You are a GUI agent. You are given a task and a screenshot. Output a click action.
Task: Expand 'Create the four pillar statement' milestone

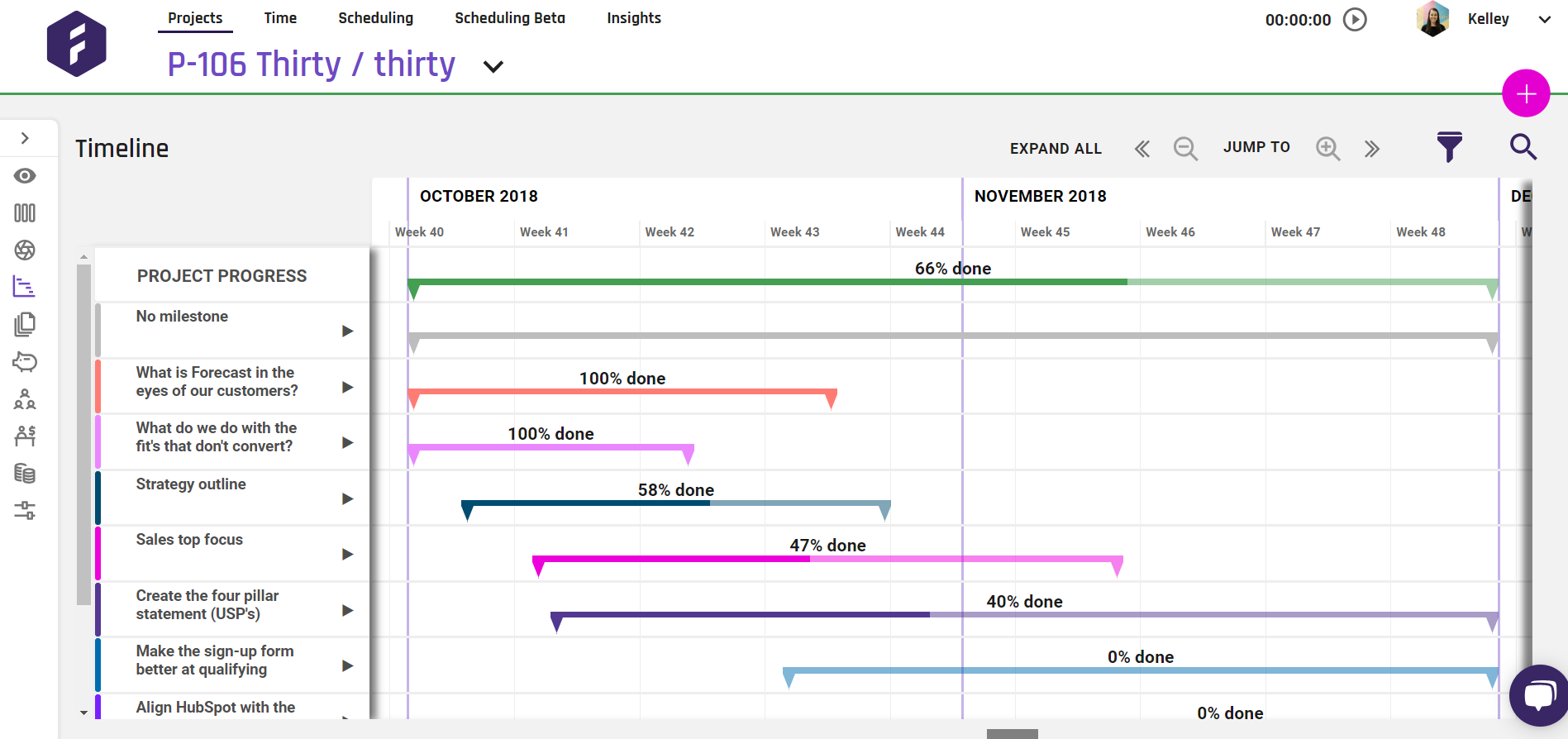[x=348, y=610]
